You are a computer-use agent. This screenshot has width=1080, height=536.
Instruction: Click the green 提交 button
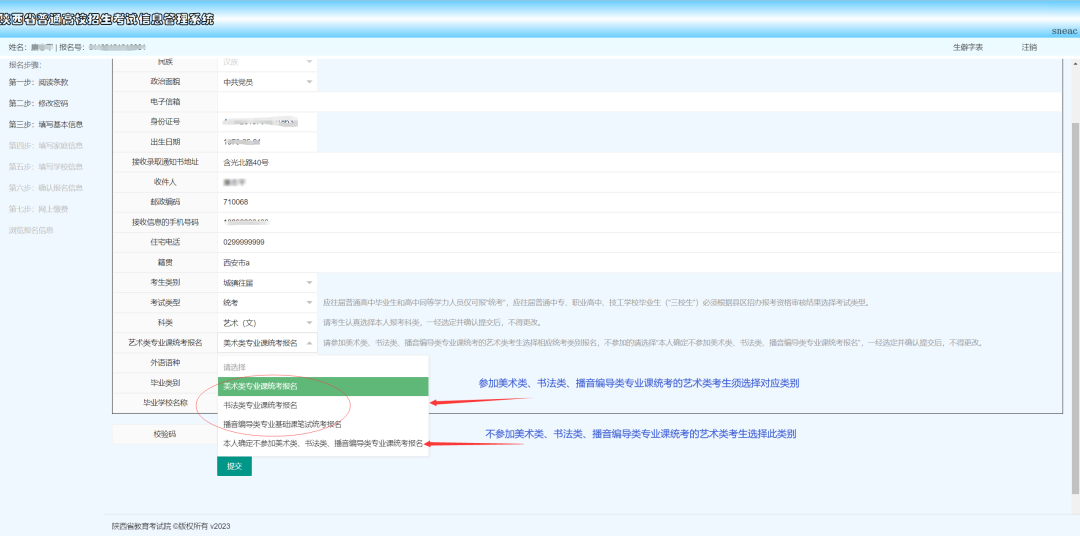click(x=234, y=466)
